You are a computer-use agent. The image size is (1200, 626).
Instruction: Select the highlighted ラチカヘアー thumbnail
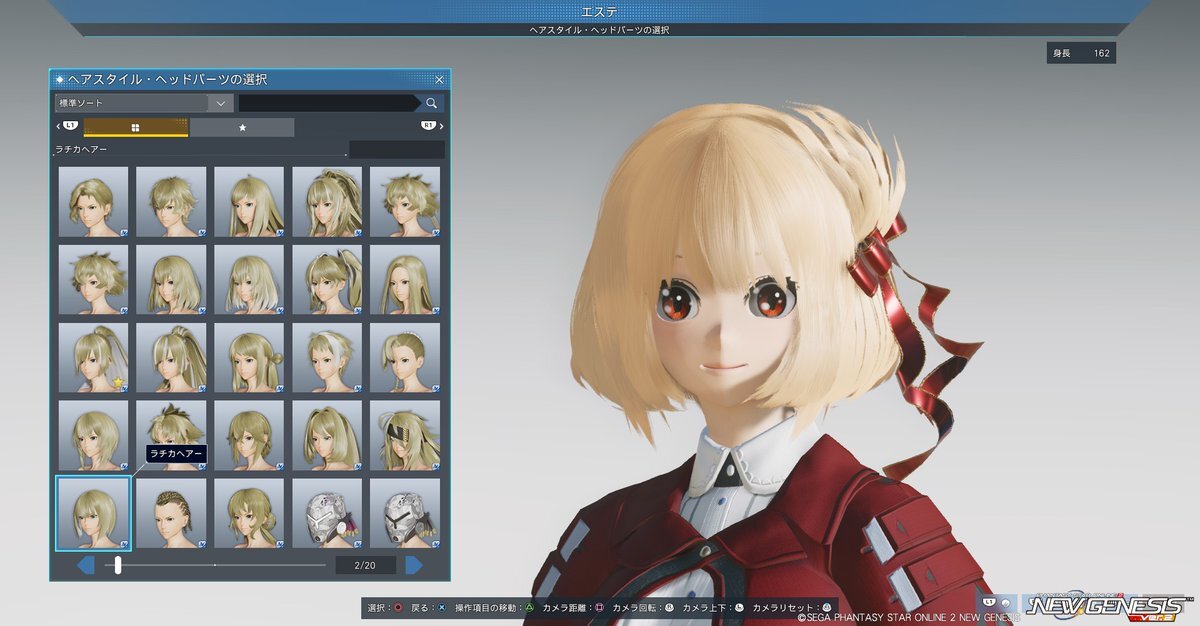93,514
